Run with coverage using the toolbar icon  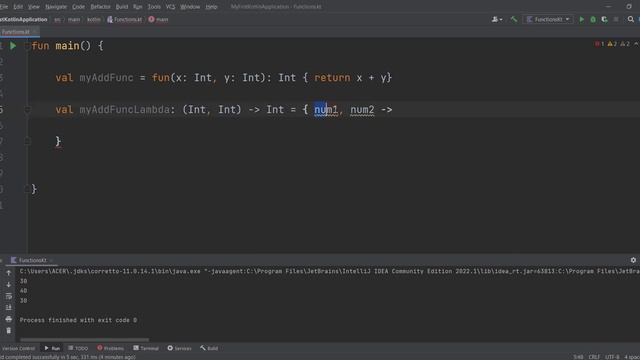pyautogui.click(x=604, y=19)
